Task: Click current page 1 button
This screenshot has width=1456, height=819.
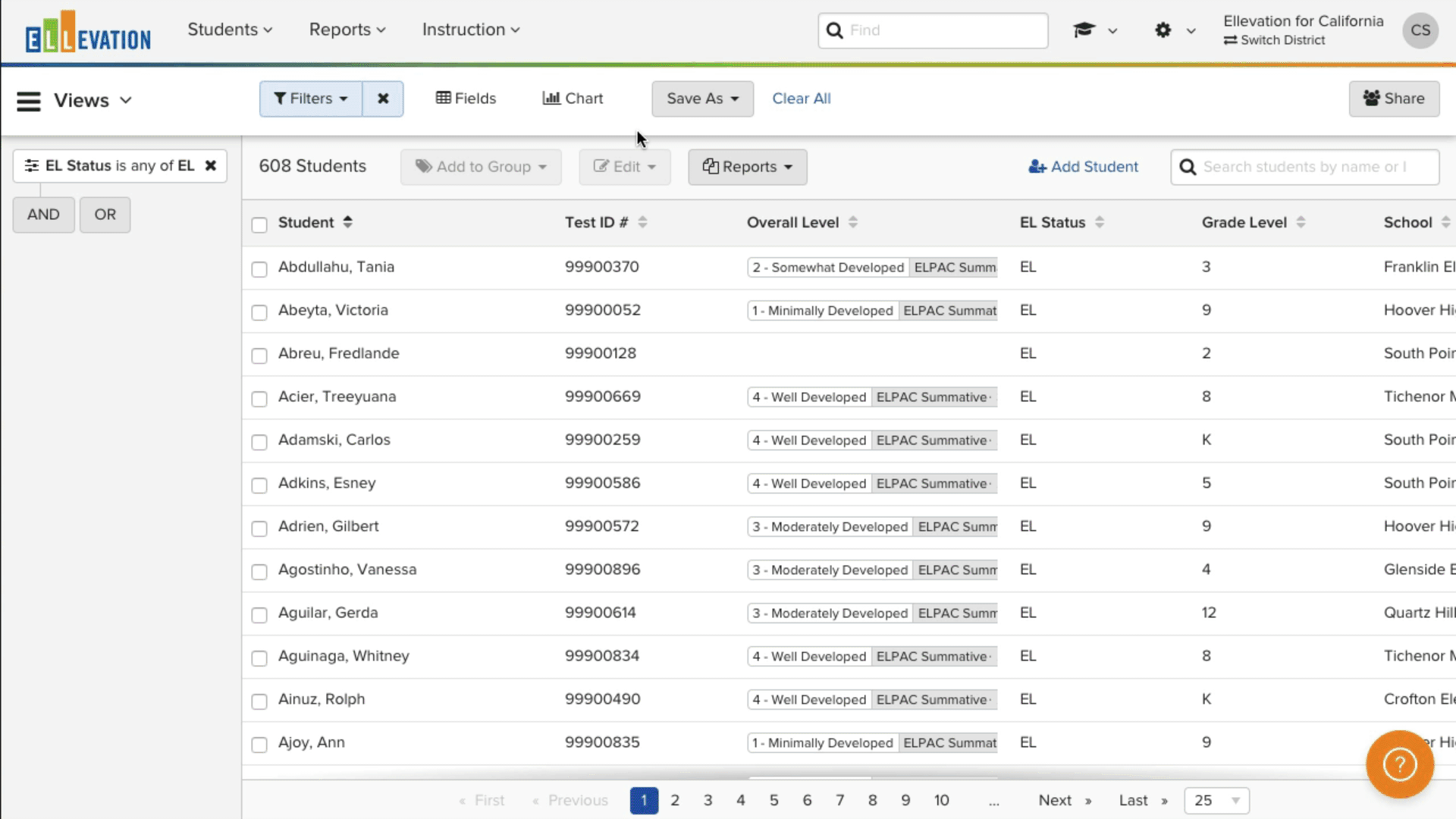Action: pyautogui.click(x=644, y=800)
